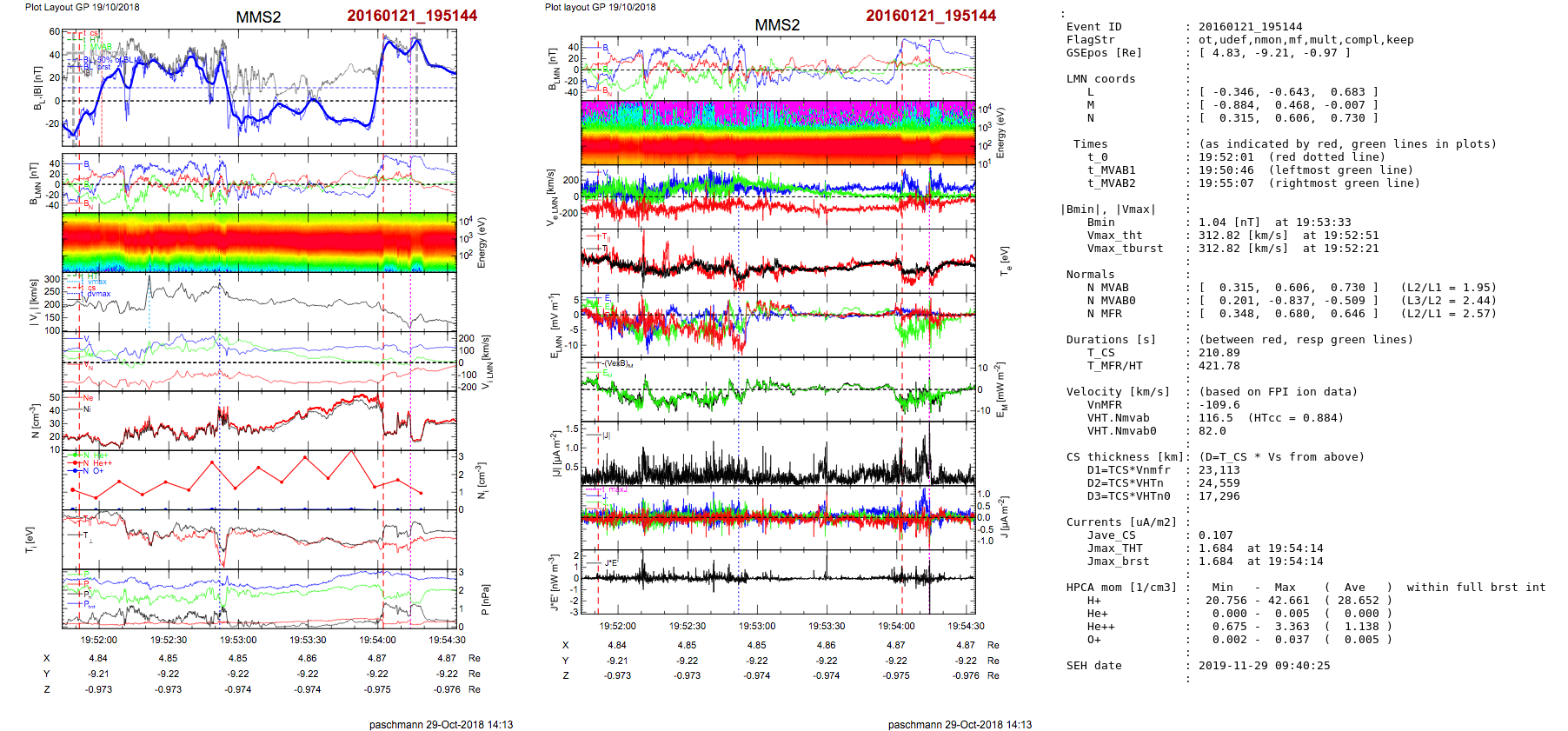Click the 19:54:00 tick label under right plot

(896, 626)
